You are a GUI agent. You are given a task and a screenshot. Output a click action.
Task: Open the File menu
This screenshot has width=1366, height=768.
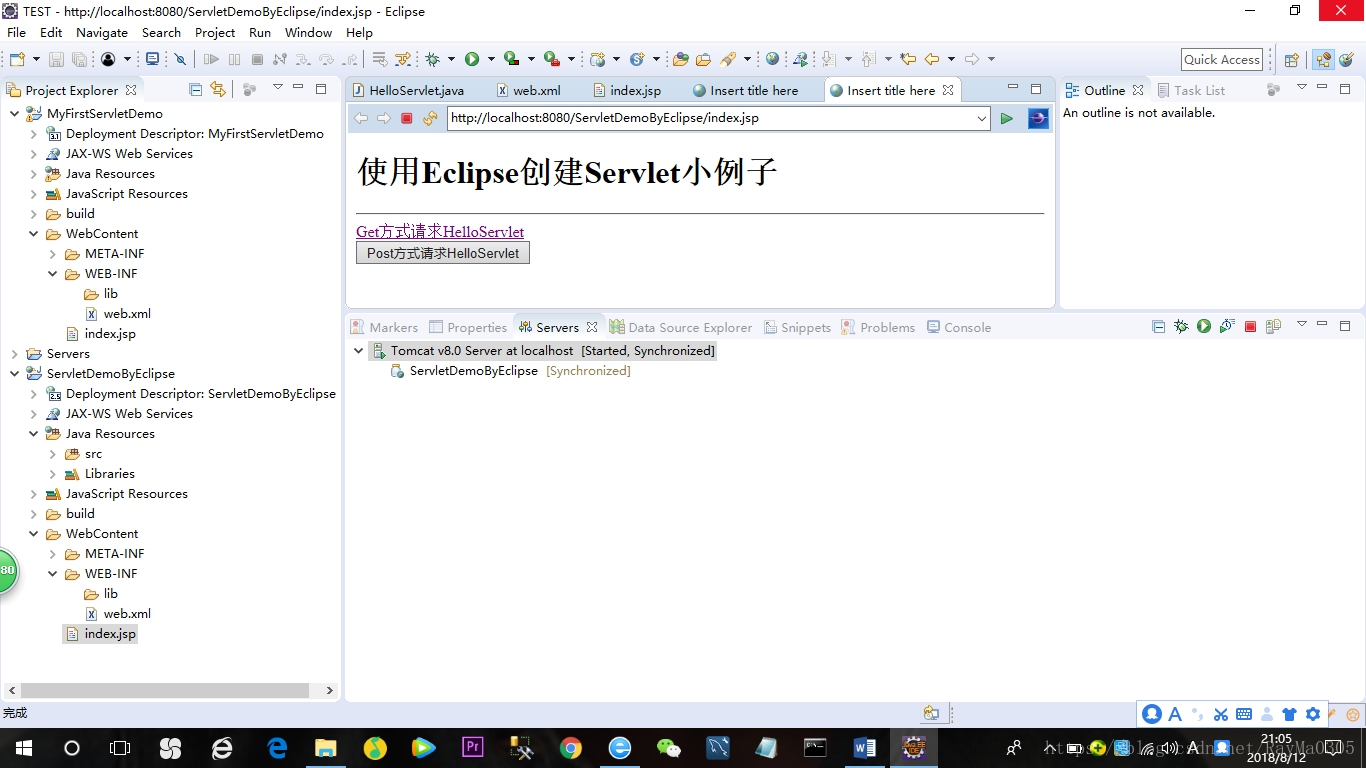(16, 32)
